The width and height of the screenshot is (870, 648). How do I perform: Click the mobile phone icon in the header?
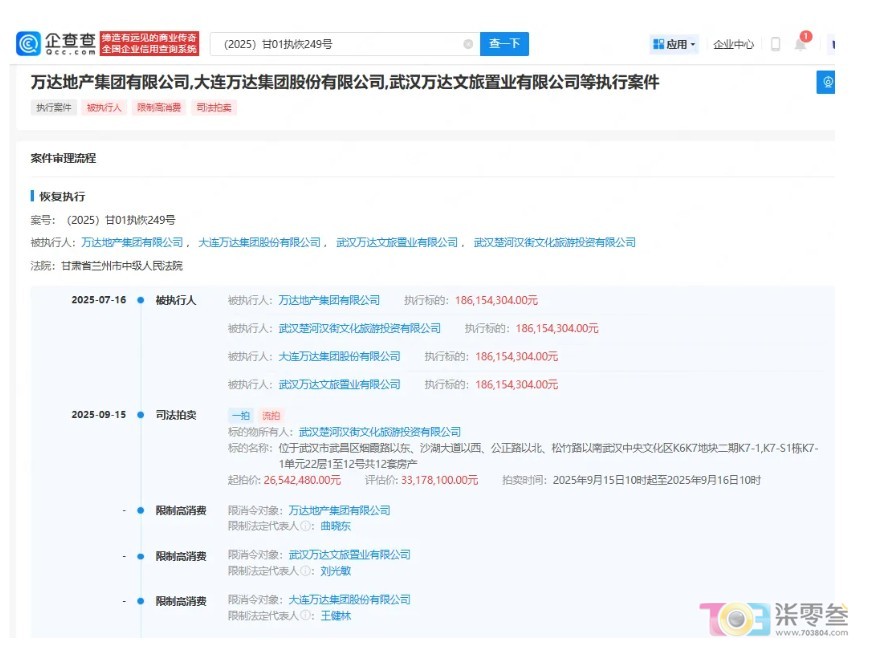(x=775, y=44)
